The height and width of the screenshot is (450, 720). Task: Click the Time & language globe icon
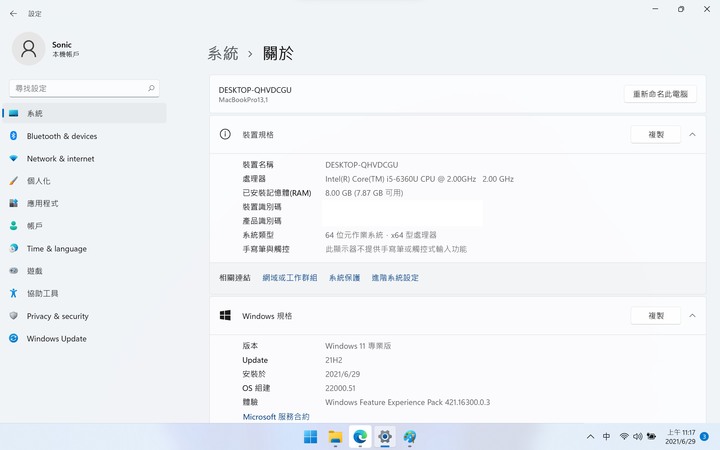(14, 248)
